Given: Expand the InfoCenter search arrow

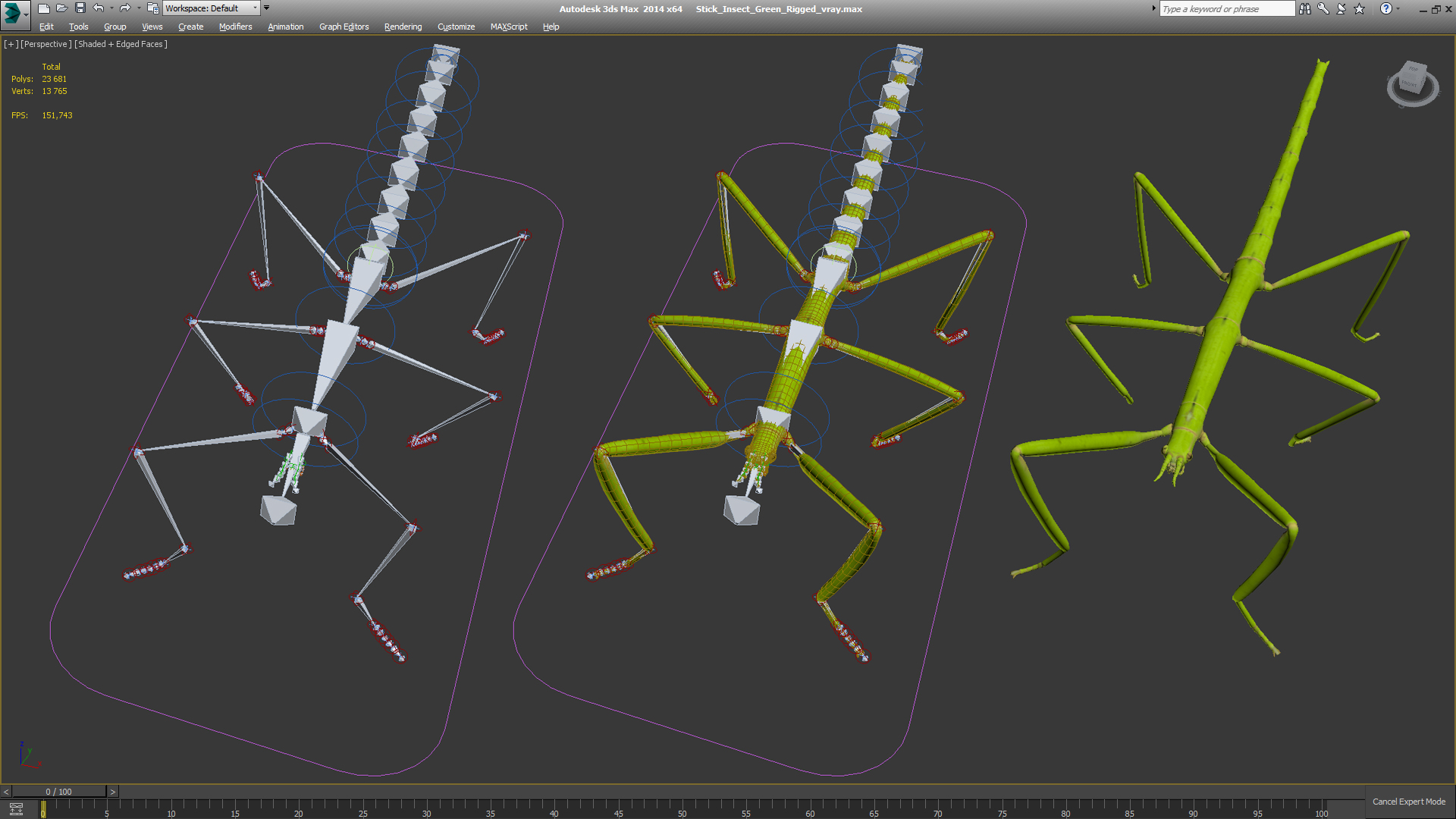Looking at the screenshot, I should tap(1154, 8).
